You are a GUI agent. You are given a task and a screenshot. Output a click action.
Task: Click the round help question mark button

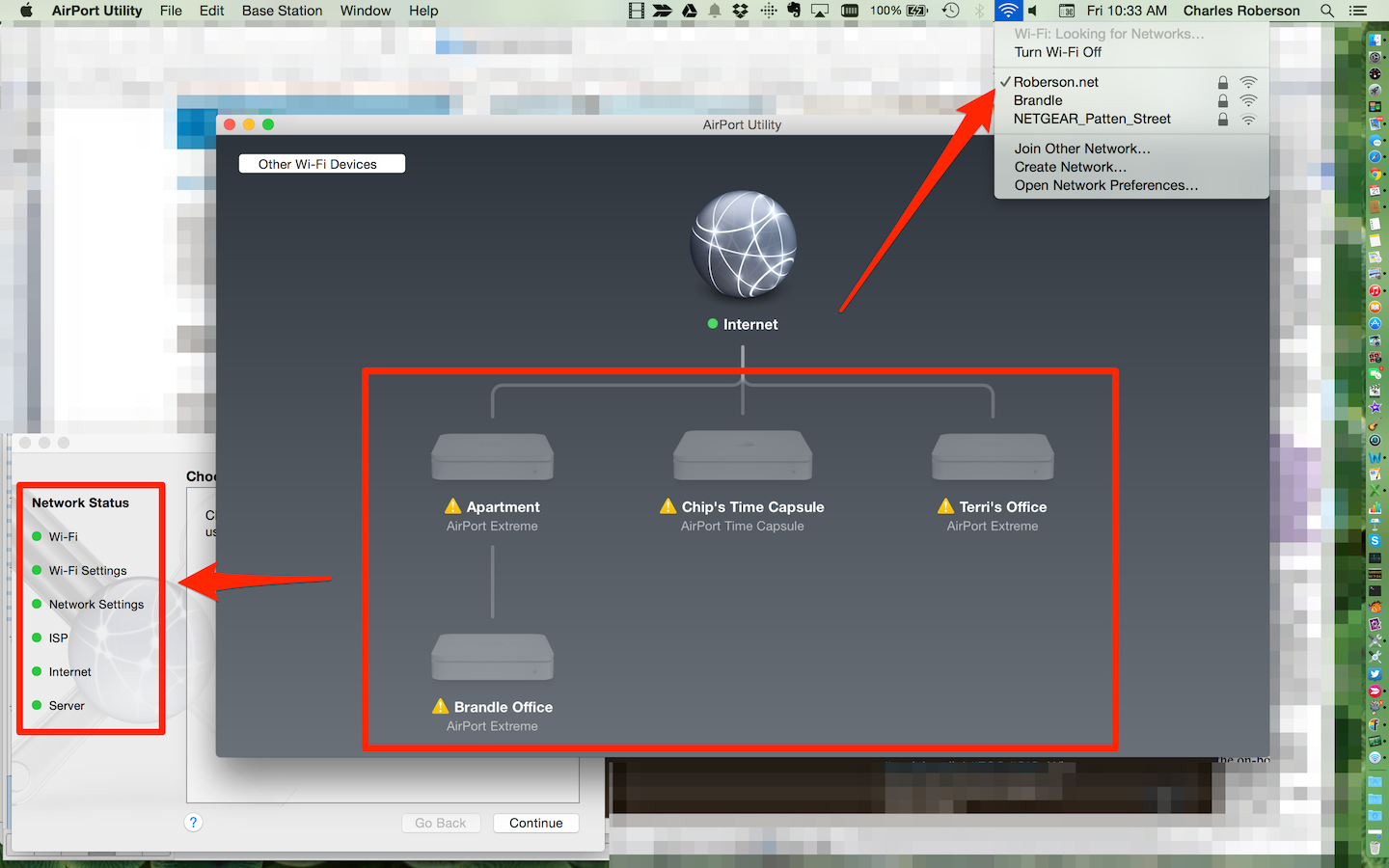click(x=193, y=823)
